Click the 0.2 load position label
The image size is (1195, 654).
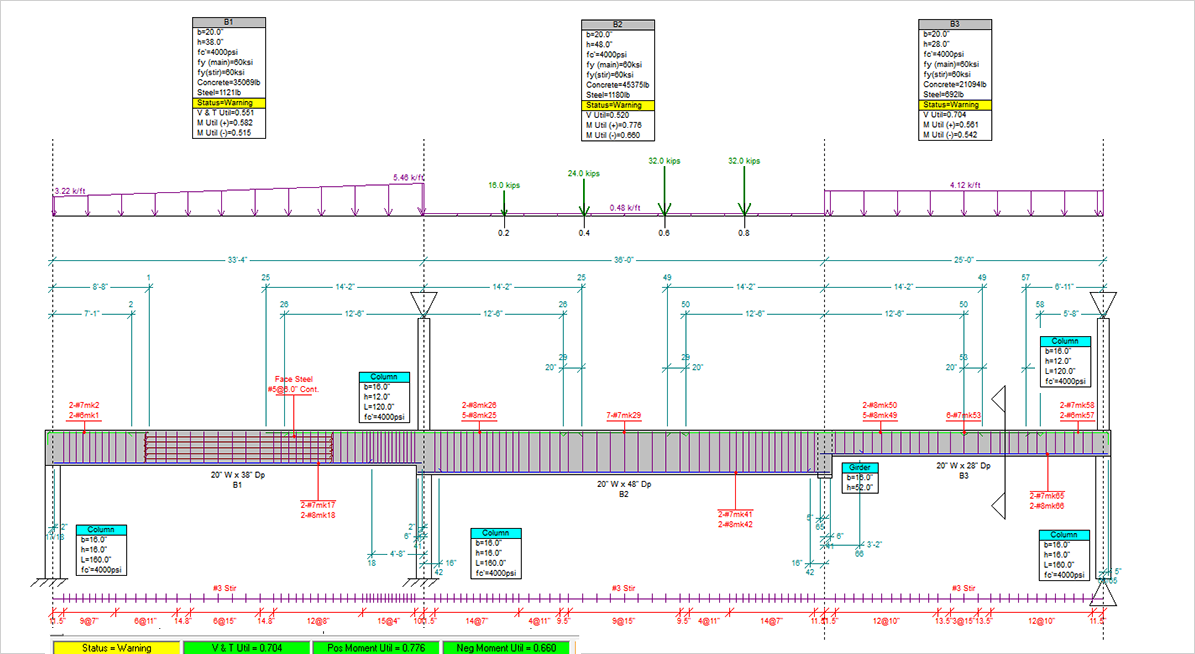[504, 233]
